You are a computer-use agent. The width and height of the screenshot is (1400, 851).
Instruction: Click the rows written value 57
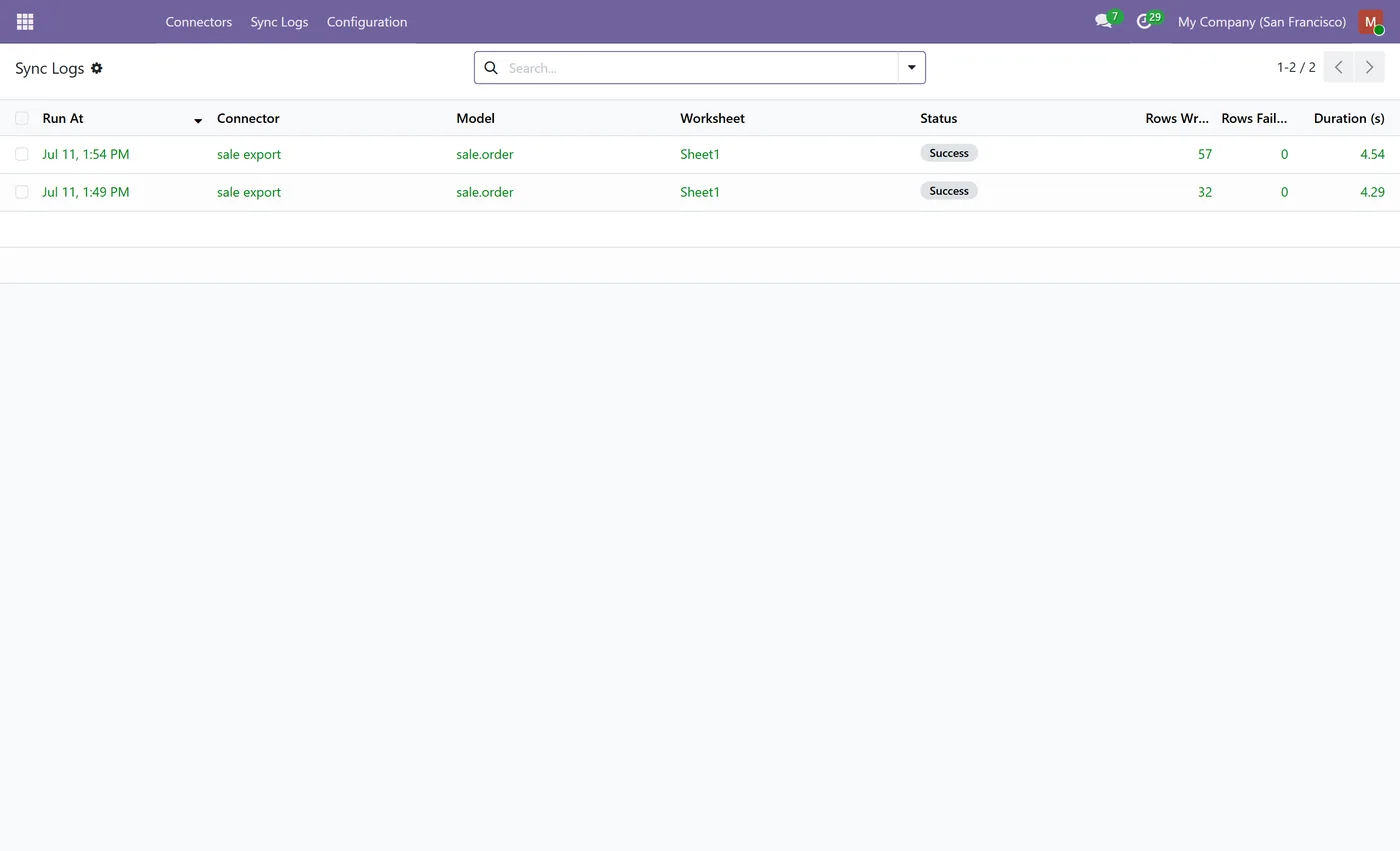click(x=1205, y=154)
